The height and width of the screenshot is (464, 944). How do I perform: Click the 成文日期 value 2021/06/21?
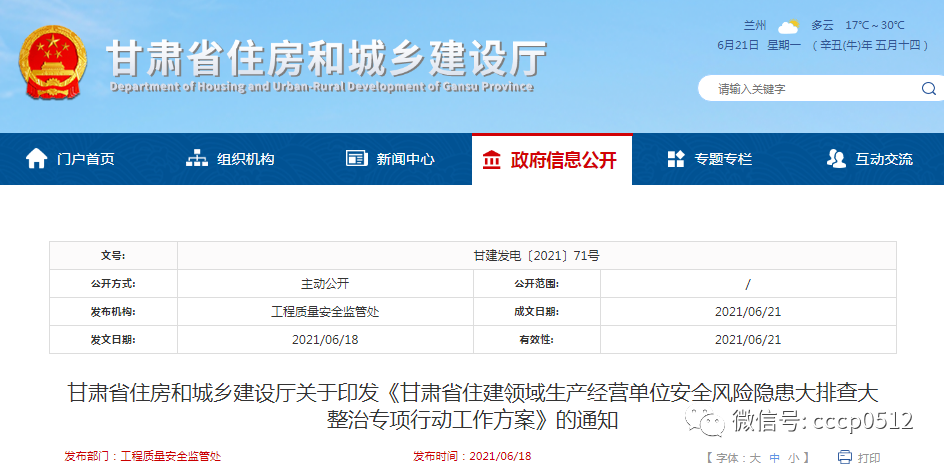coord(748,312)
